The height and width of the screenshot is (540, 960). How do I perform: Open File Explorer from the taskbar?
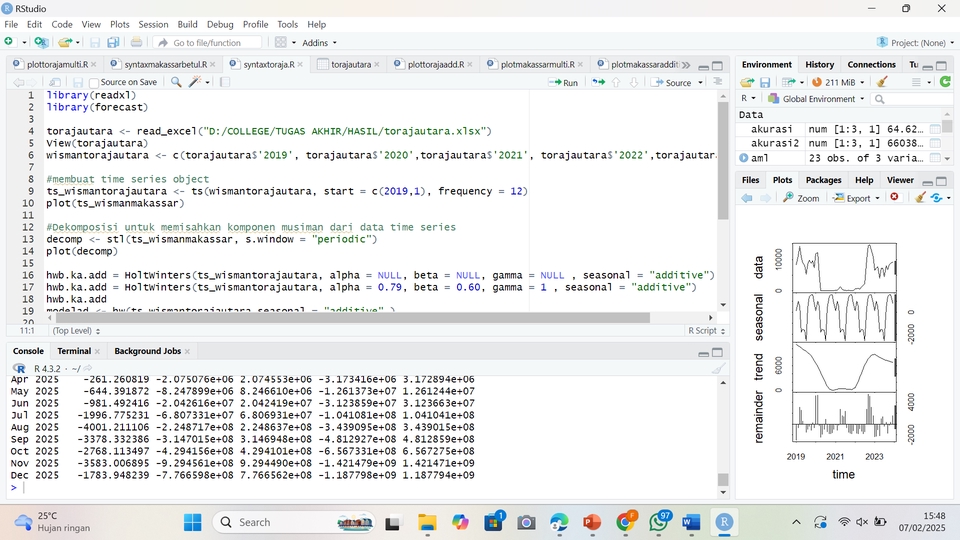point(427,522)
